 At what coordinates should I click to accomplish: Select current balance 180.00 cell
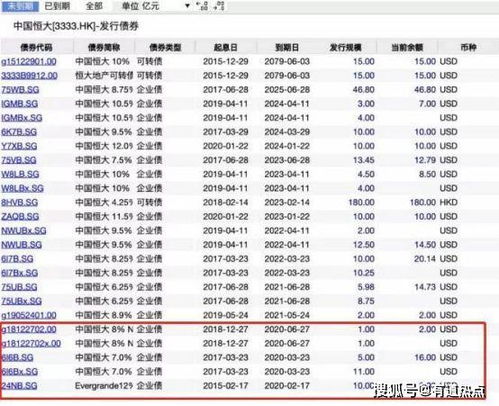[x=423, y=202]
